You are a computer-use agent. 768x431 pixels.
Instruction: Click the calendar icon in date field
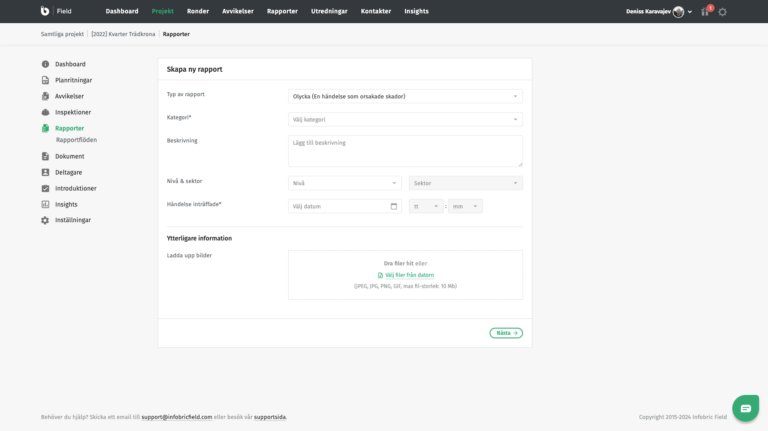click(x=394, y=206)
